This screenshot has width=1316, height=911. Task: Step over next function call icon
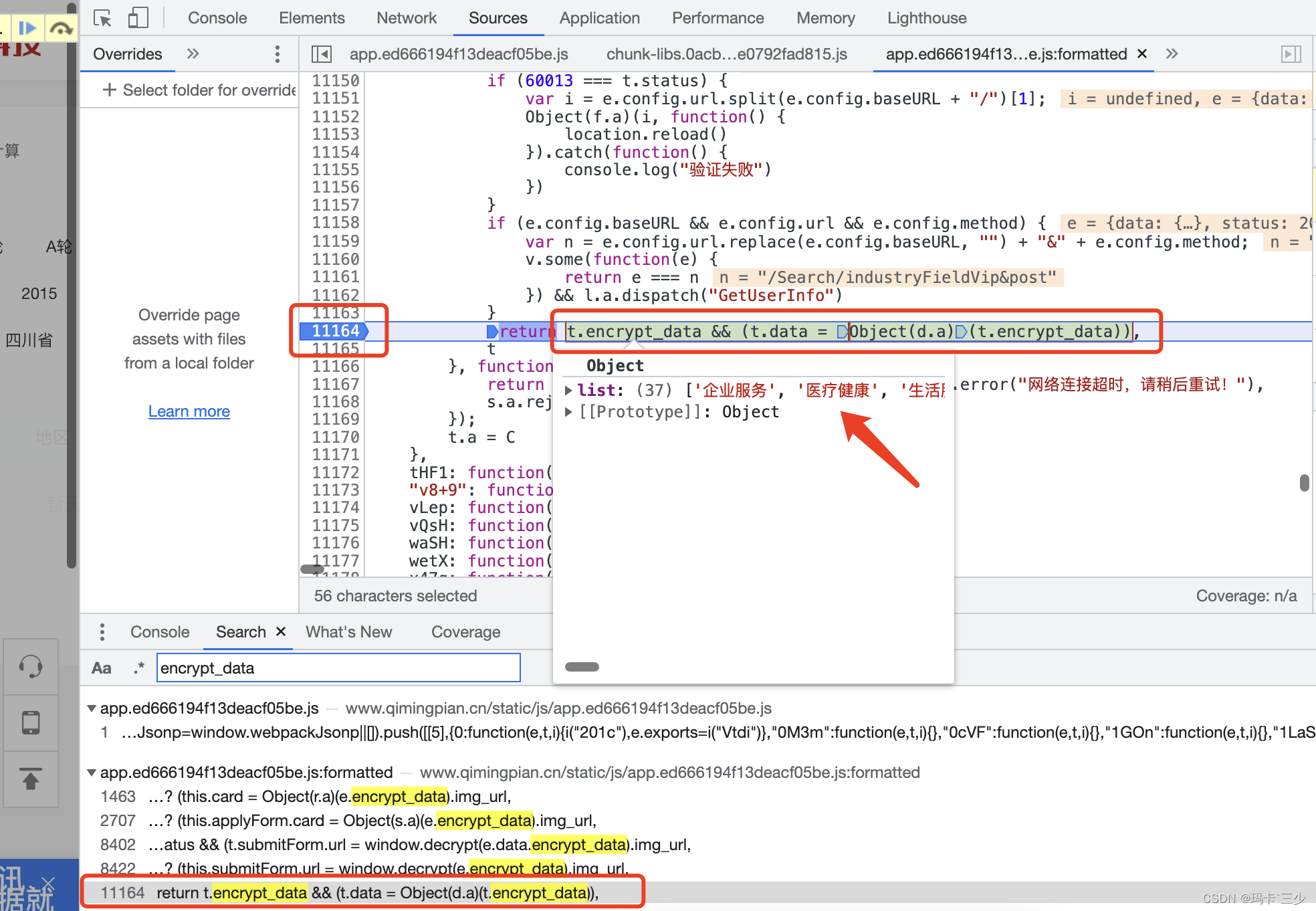coord(61,28)
